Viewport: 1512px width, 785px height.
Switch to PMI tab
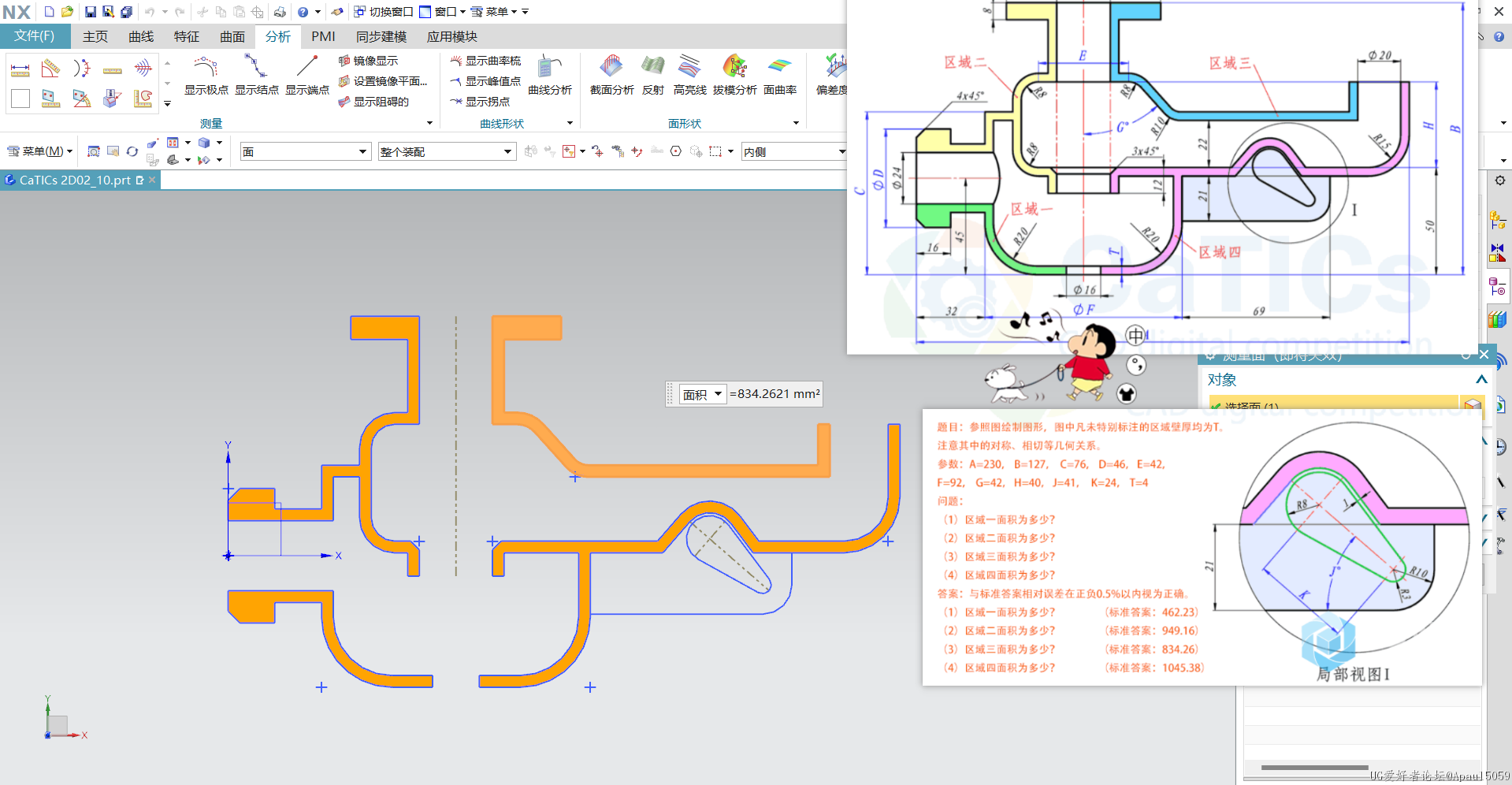323,37
